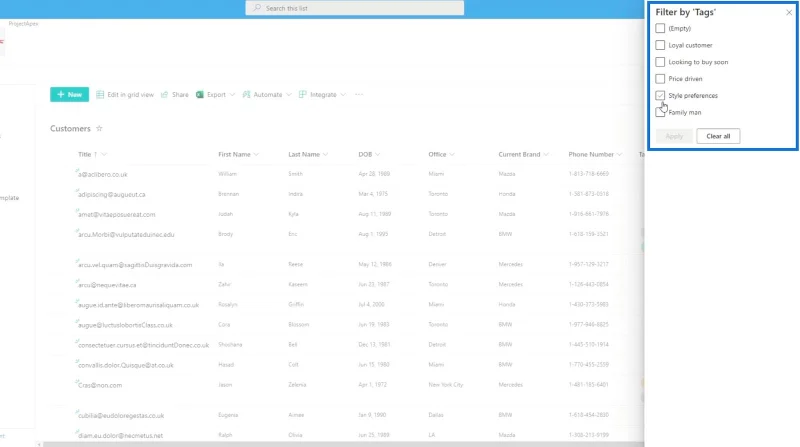Click the Integrate icon
Image resolution: width=800 pixels, height=447 pixels.
point(303,94)
